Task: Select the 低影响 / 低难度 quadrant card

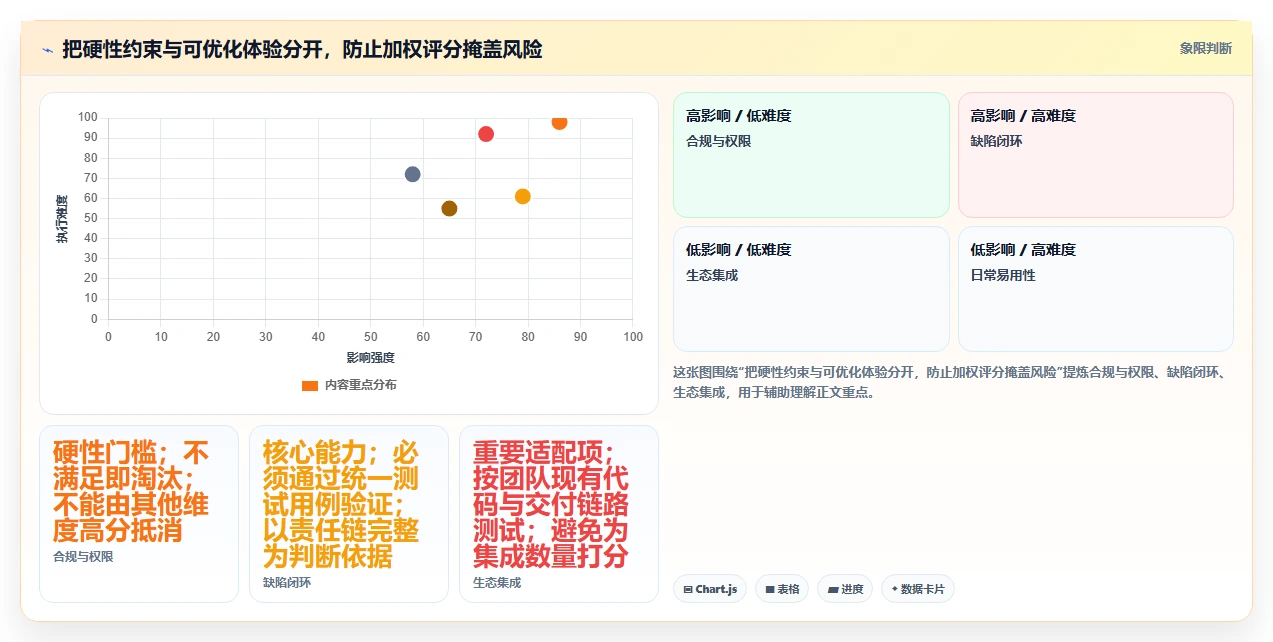Action: tap(811, 289)
